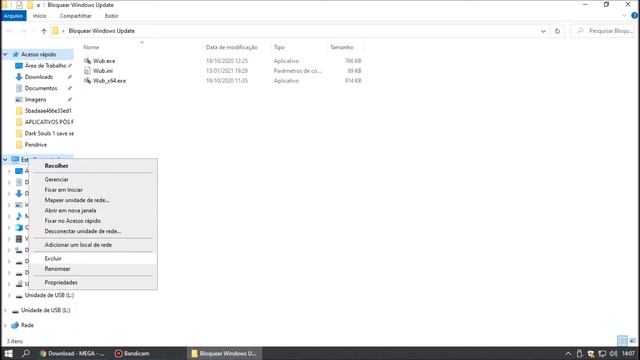This screenshot has height=360, width=640.
Task: Expand the Rede tree node
Action: click(x=5, y=325)
